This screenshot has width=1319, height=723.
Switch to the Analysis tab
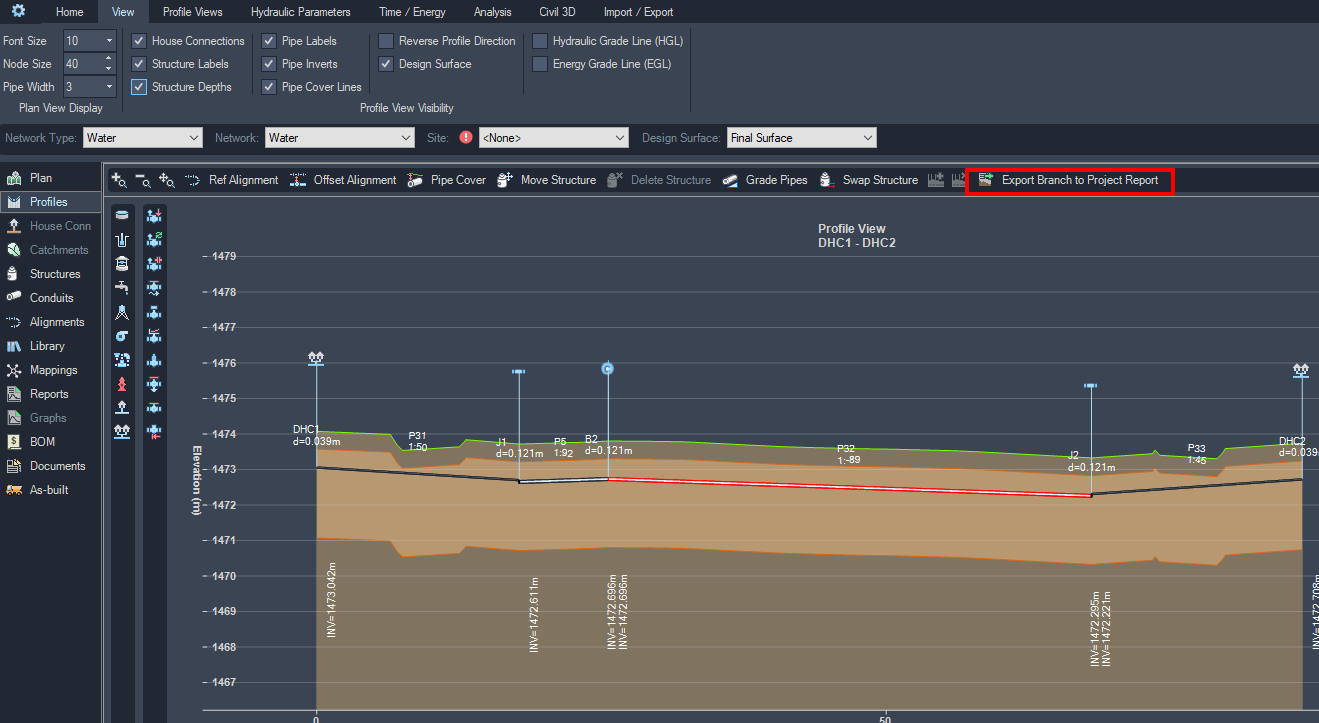[492, 12]
